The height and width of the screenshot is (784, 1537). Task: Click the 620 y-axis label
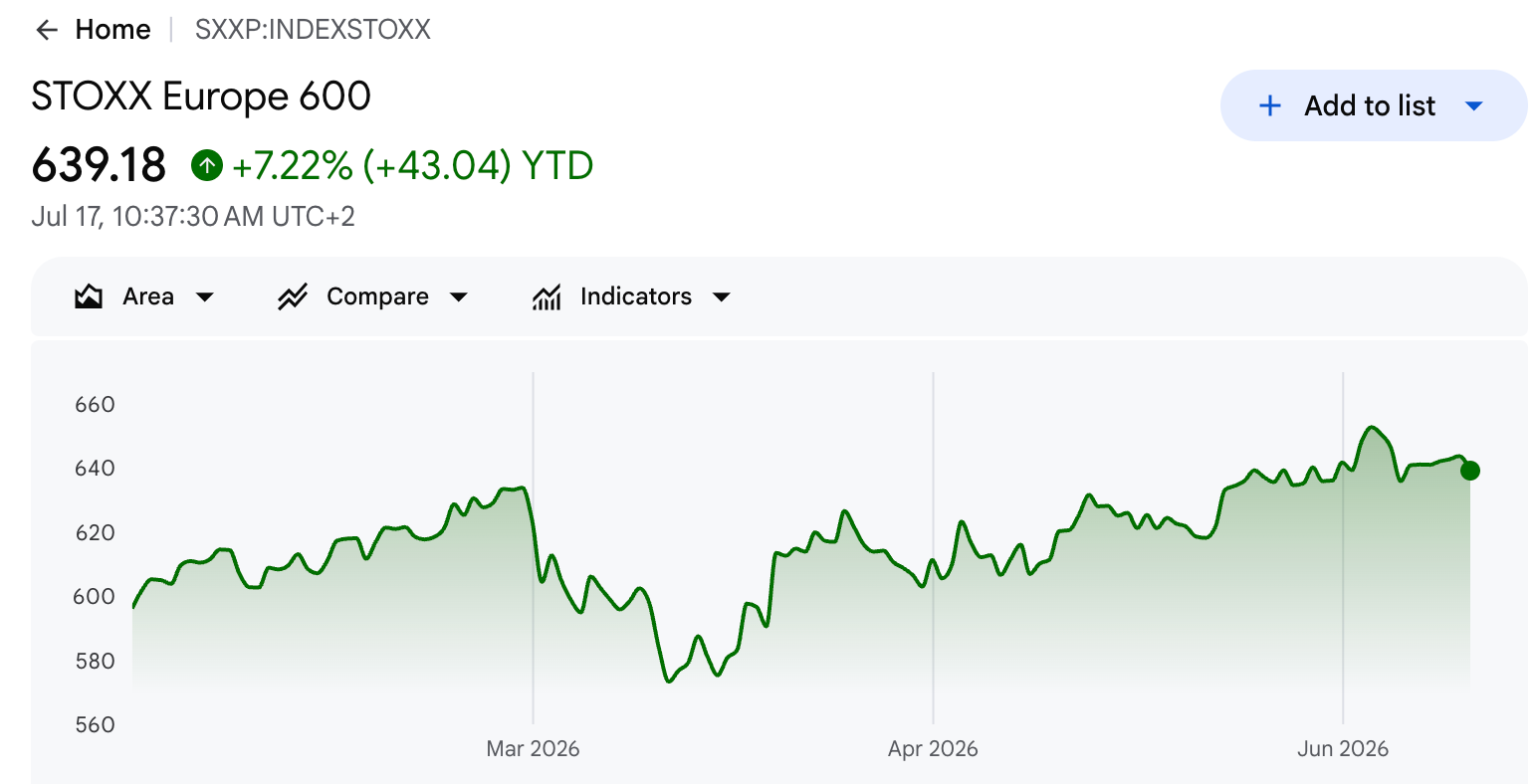96,532
